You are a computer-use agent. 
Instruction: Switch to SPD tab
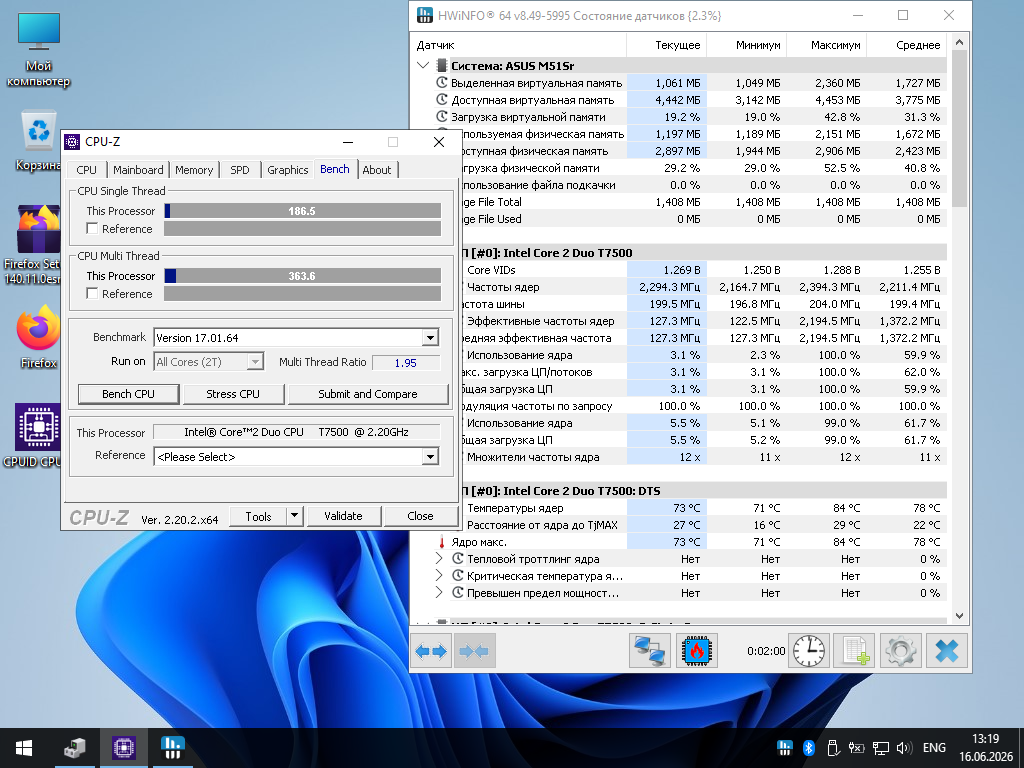tap(240, 170)
